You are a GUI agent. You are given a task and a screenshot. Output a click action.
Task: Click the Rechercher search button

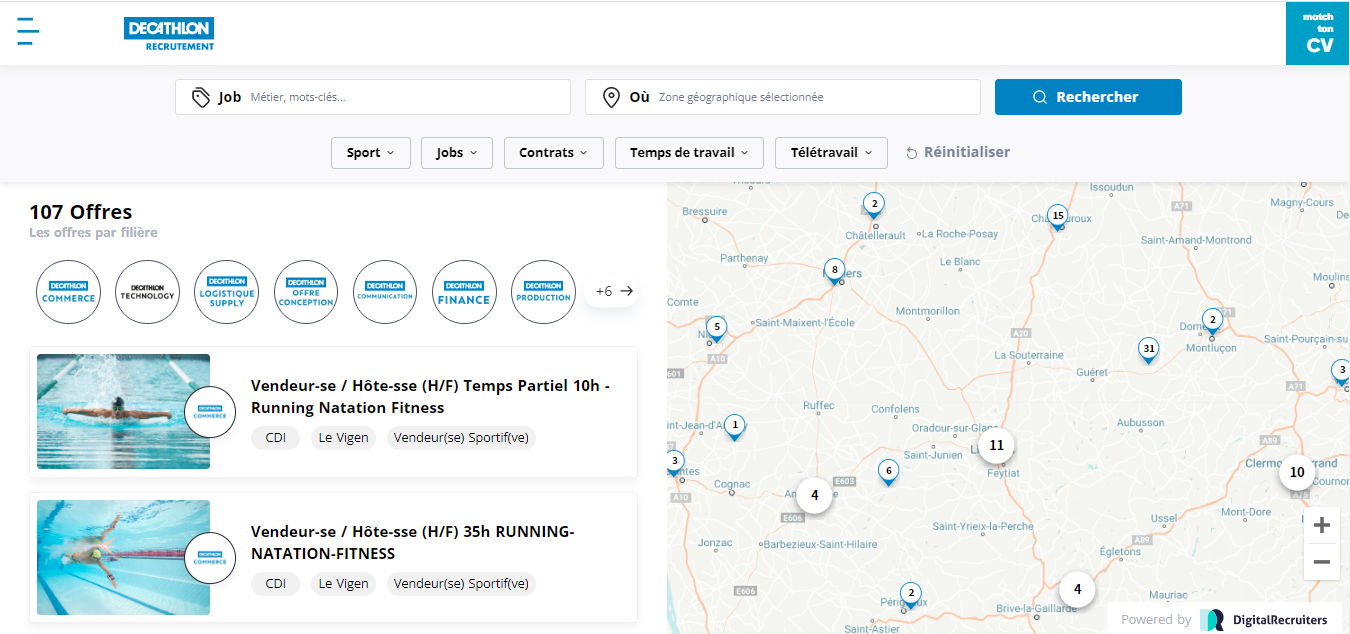(x=1088, y=97)
